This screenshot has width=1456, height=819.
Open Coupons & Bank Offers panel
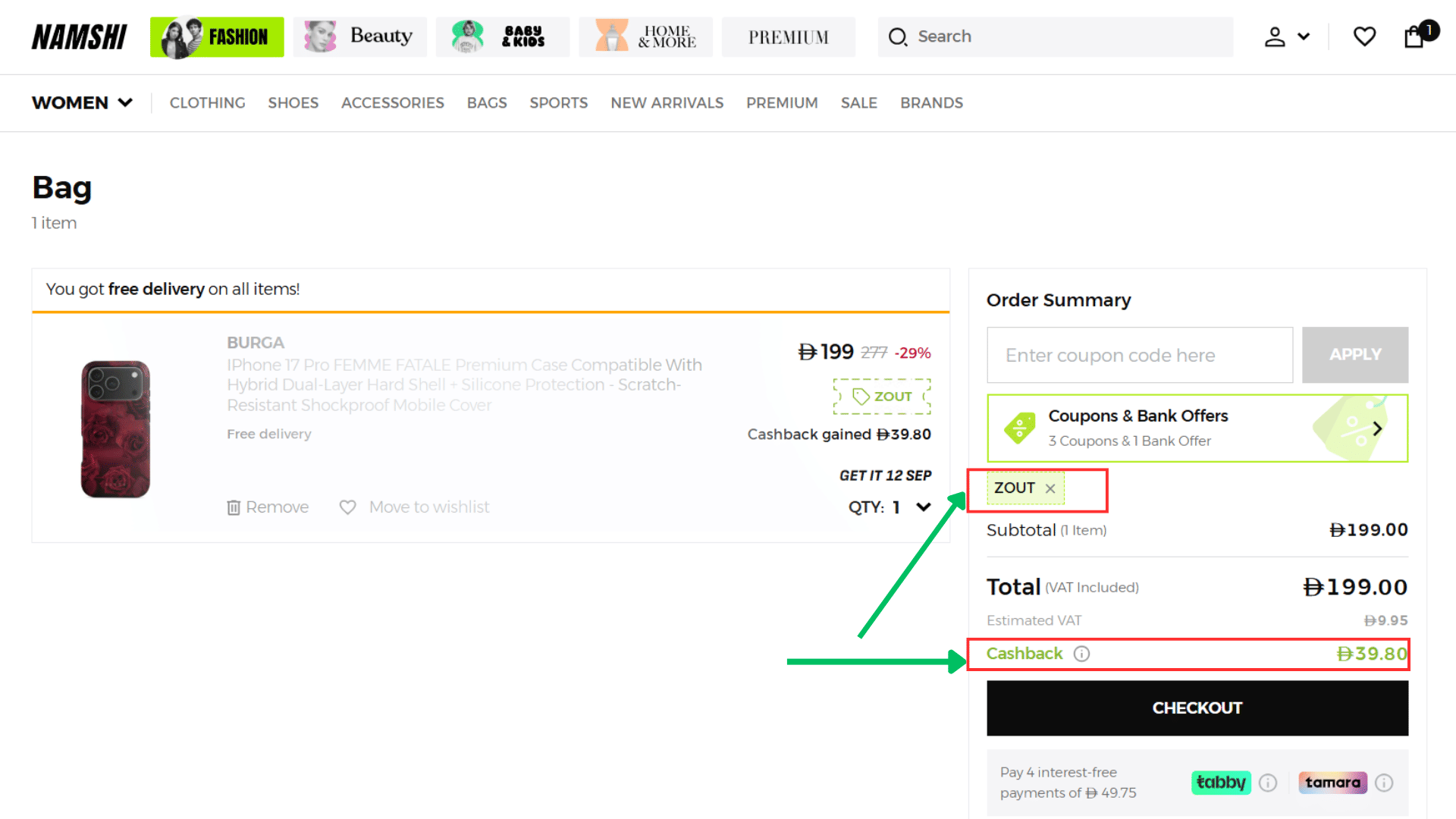pos(1197,428)
